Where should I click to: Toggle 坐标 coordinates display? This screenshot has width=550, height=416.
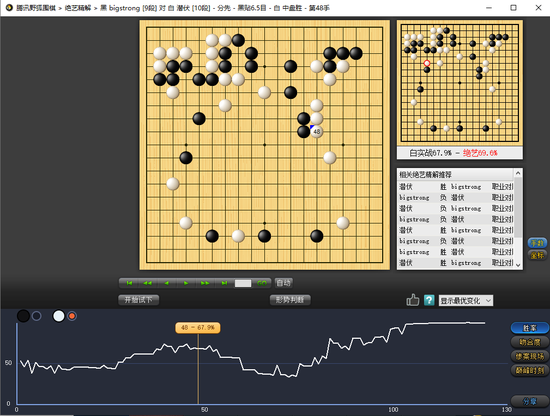[537, 255]
